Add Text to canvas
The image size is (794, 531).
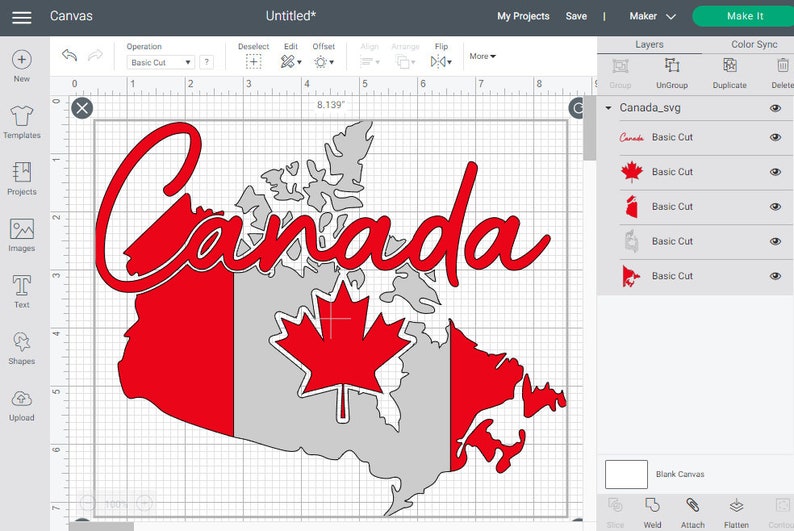pos(22,292)
